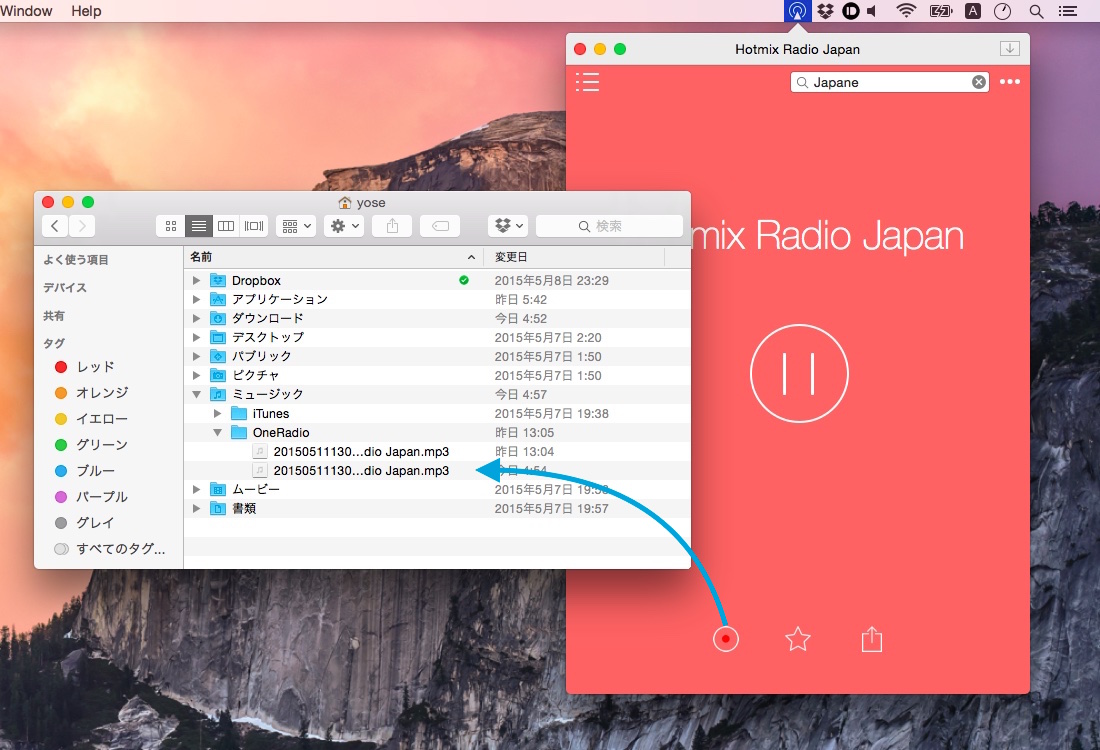Viewport: 1100px width, 750px height.
Task: Select the mp3 file modified 昨日 13:04
Action: tap(436, 451)
